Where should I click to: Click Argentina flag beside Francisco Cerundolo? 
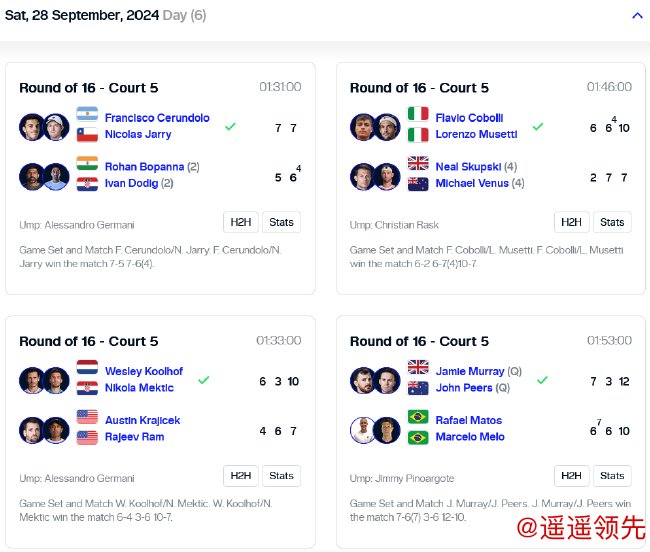pyautogui.click(x=87, y=116)
